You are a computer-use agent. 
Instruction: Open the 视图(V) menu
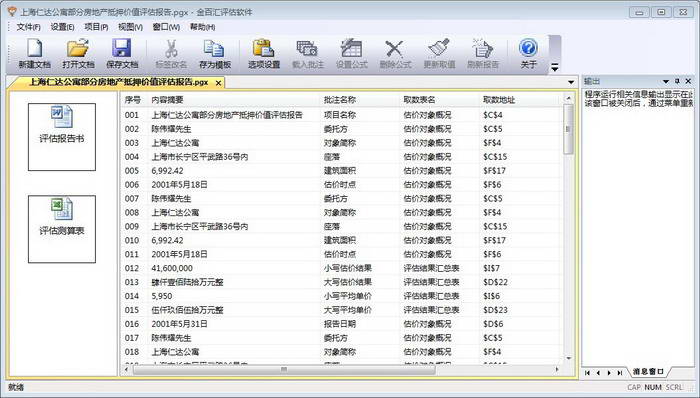tap(130, 27)
